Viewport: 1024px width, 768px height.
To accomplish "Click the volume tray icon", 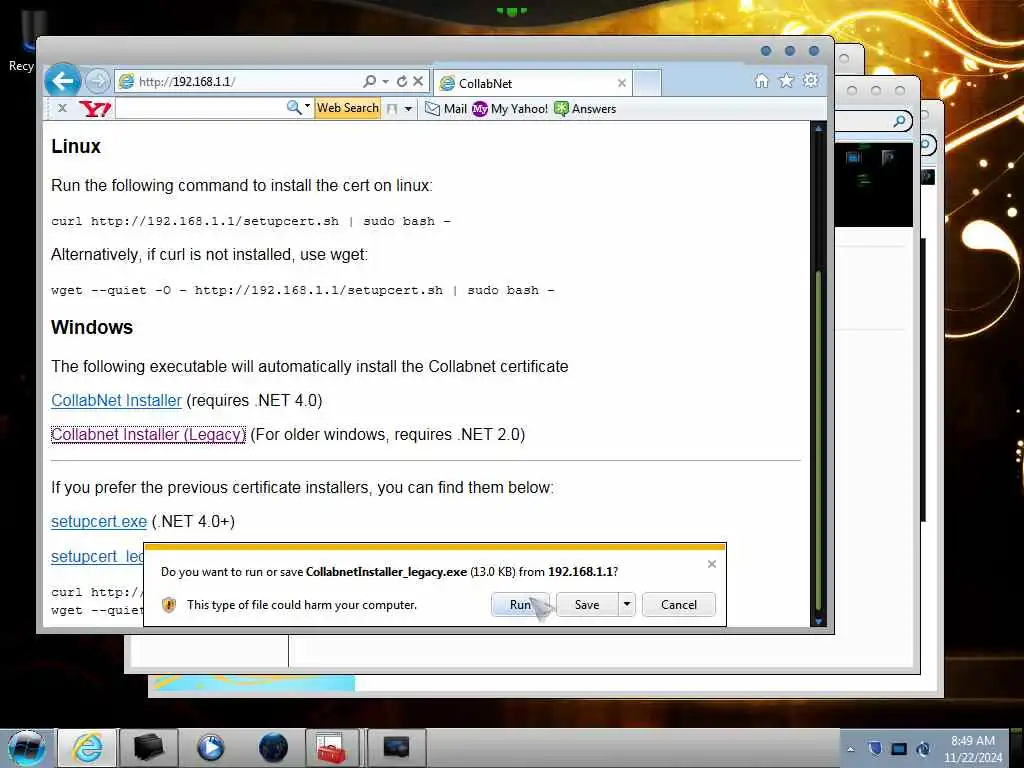I will tap(923, 748).
